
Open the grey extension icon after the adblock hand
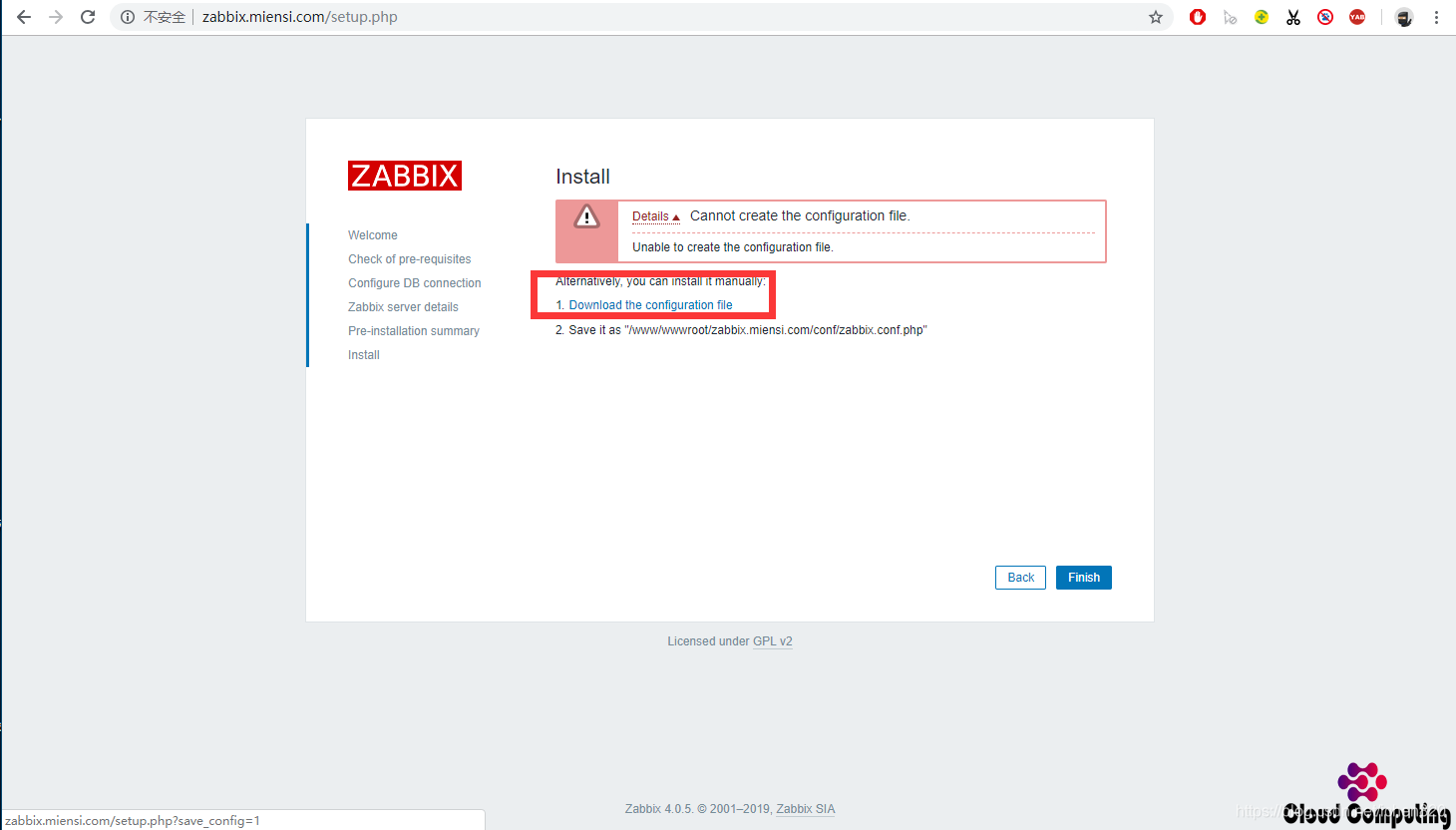[1230, 17]
